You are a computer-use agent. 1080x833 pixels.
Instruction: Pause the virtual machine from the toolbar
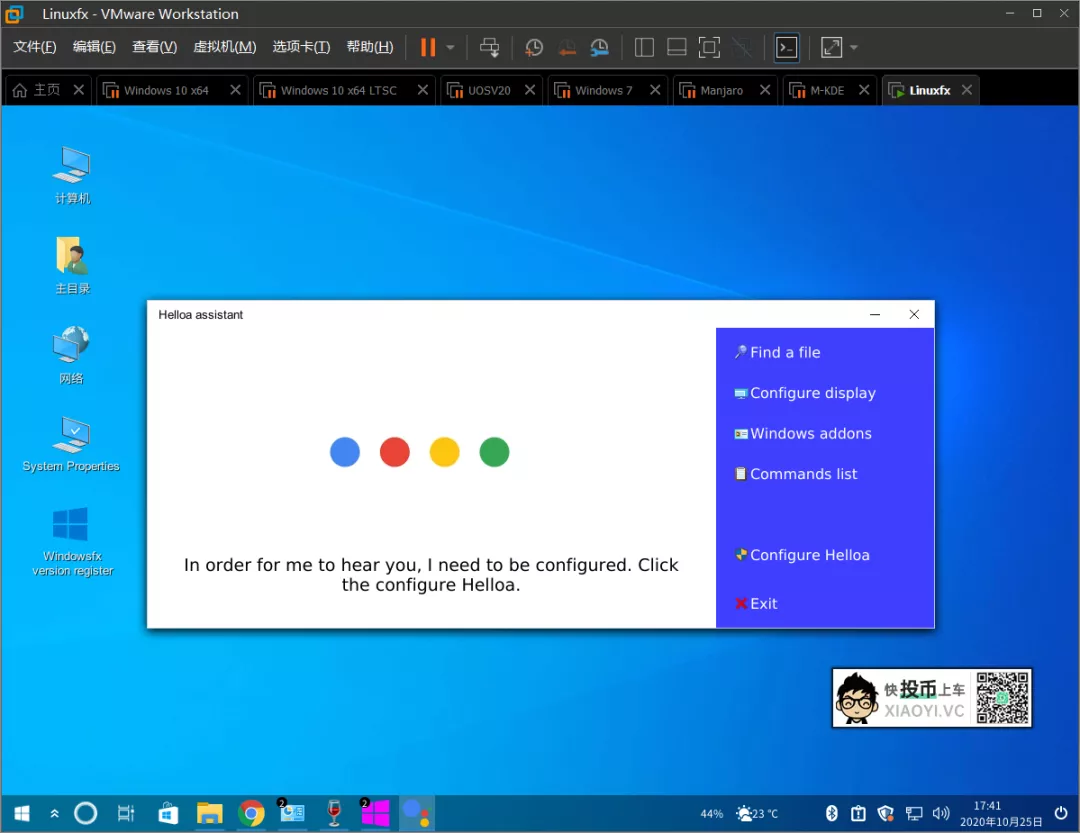428,47
